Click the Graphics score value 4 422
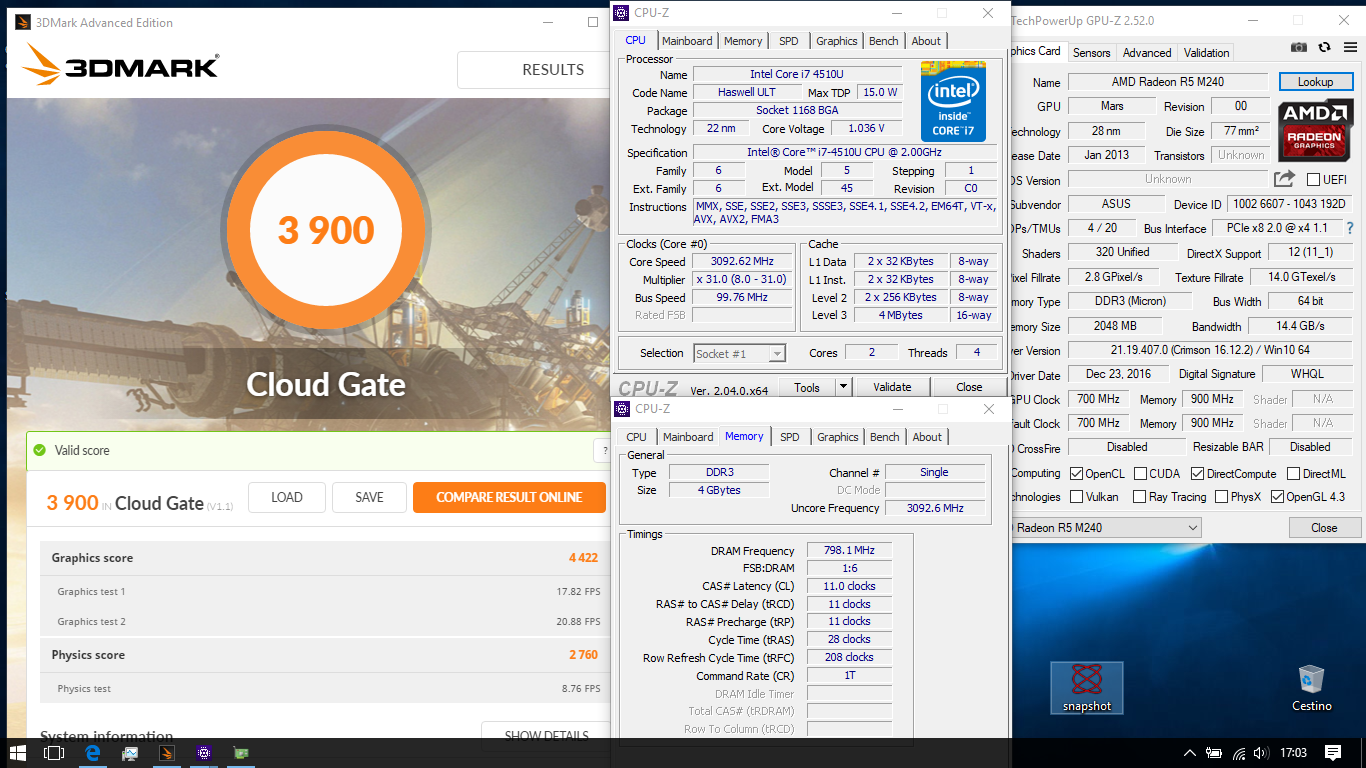The image size is (1366, 768). [x=583, y=558]
